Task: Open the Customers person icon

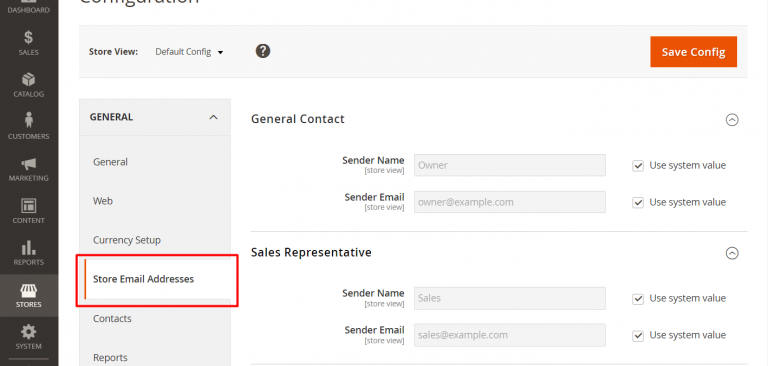Action: 28,121
